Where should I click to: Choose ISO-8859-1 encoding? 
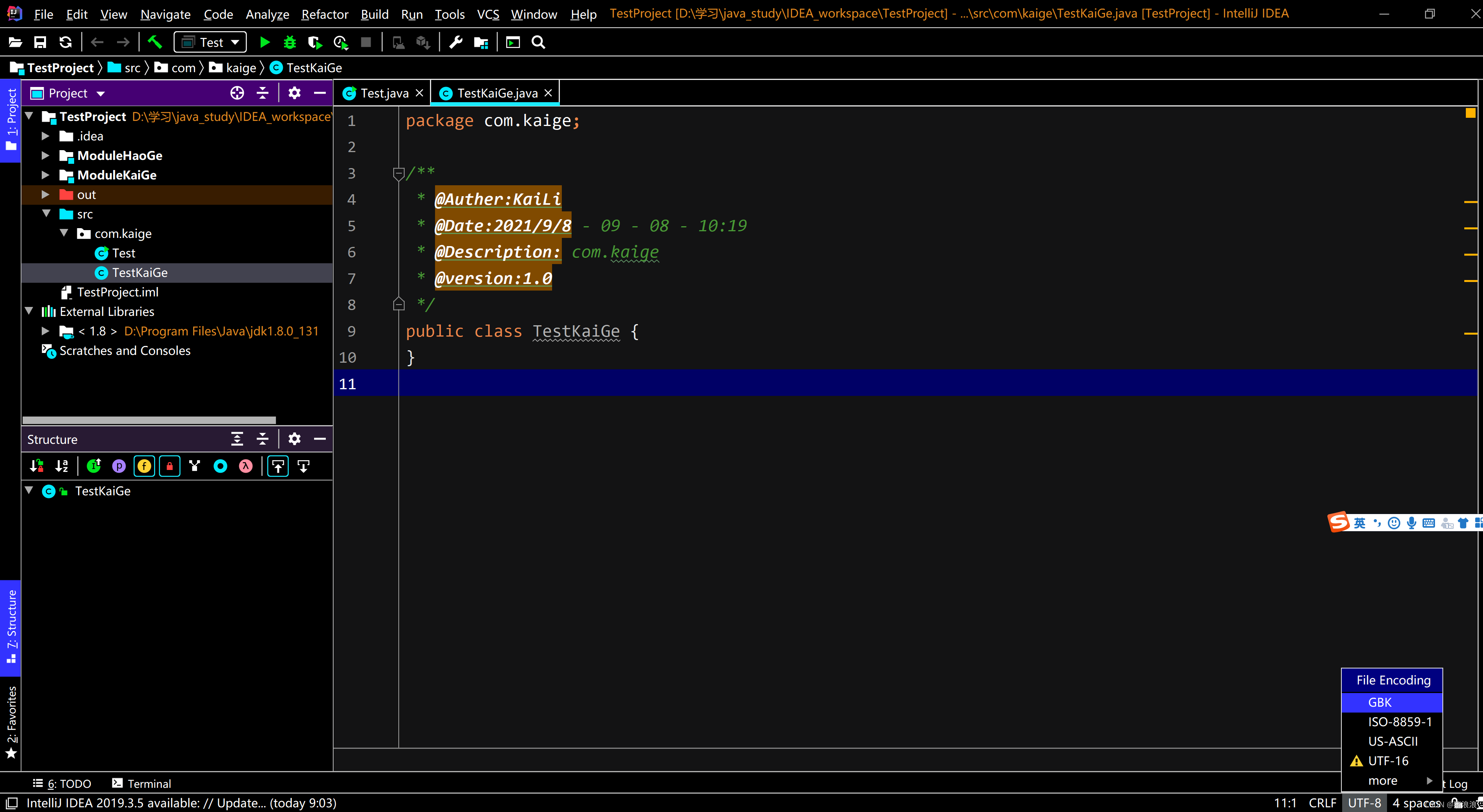tap(1391, 722)
